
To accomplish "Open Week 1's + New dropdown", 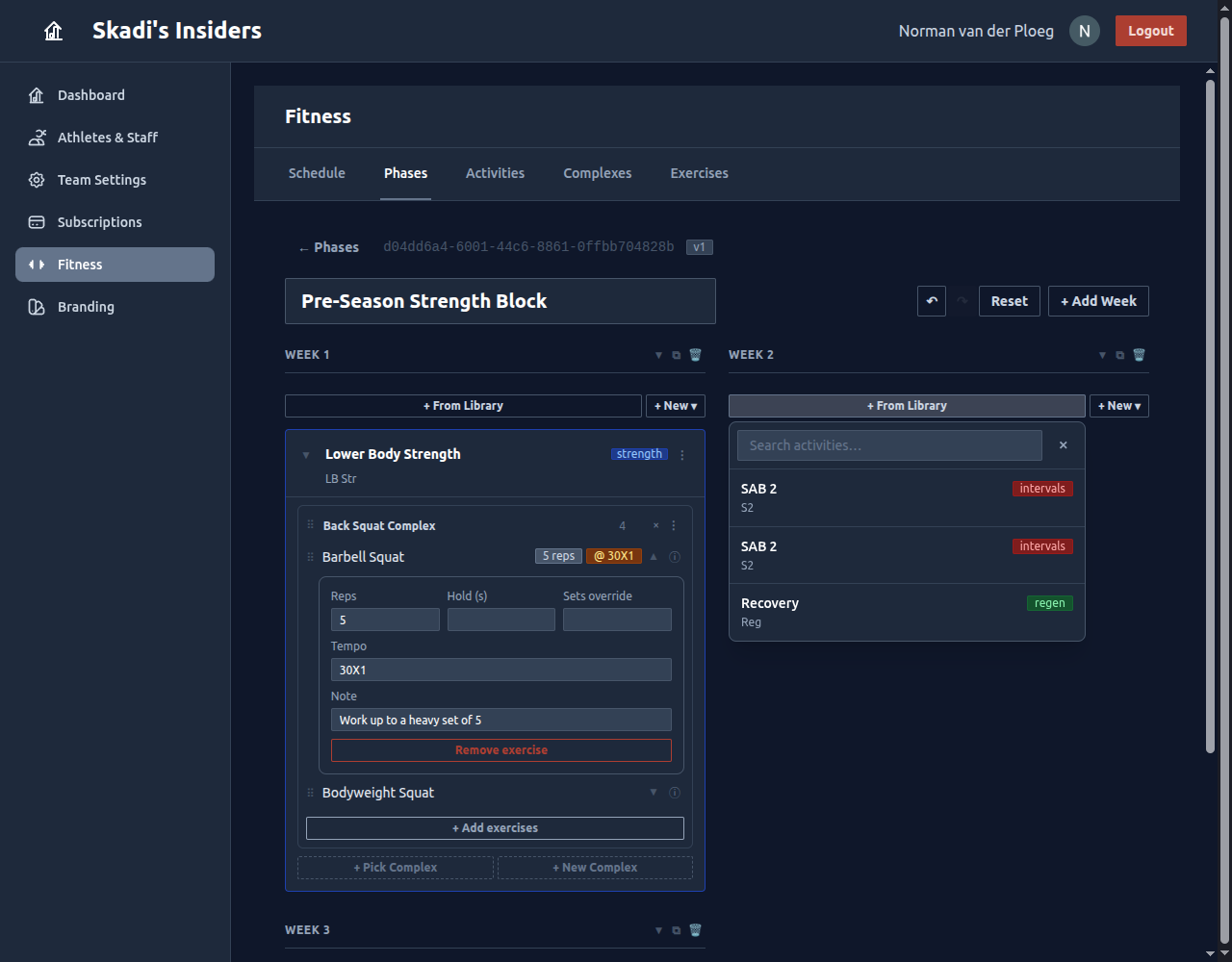I will coord(676,406).
